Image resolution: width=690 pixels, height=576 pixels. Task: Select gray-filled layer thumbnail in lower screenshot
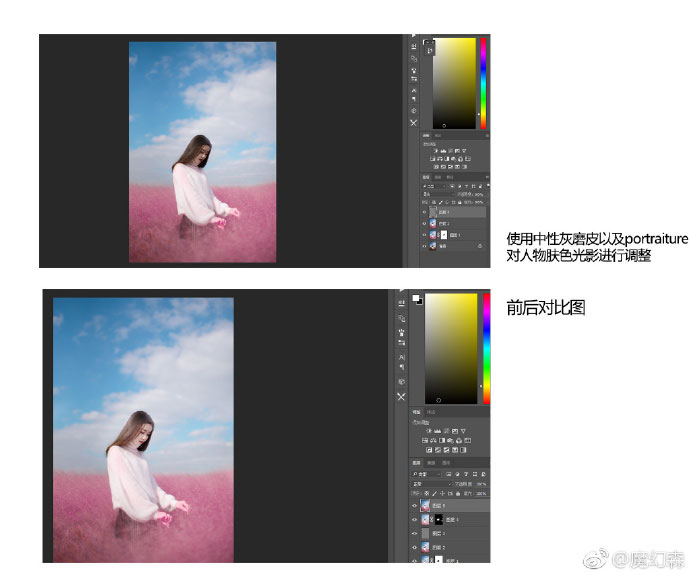click(x=425, y=533)
